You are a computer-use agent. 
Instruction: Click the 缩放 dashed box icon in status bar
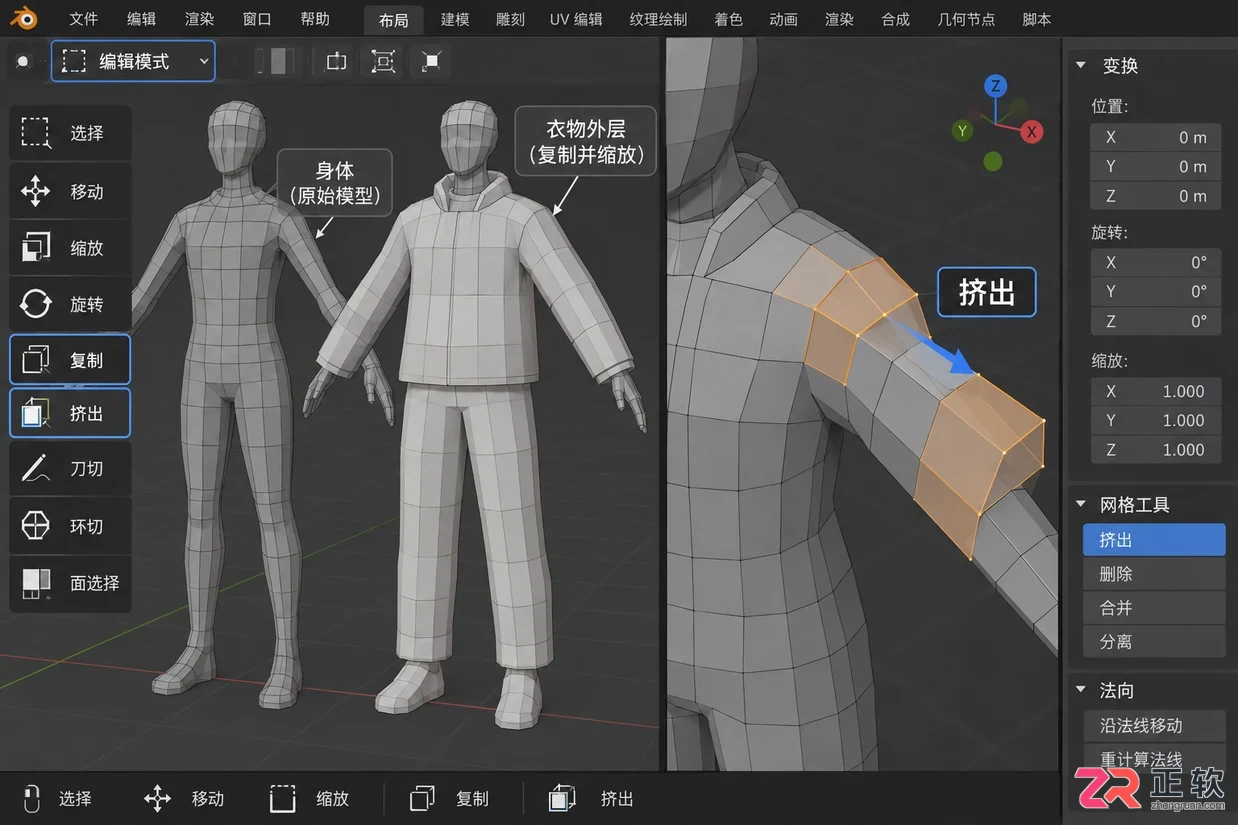[283, 798]
